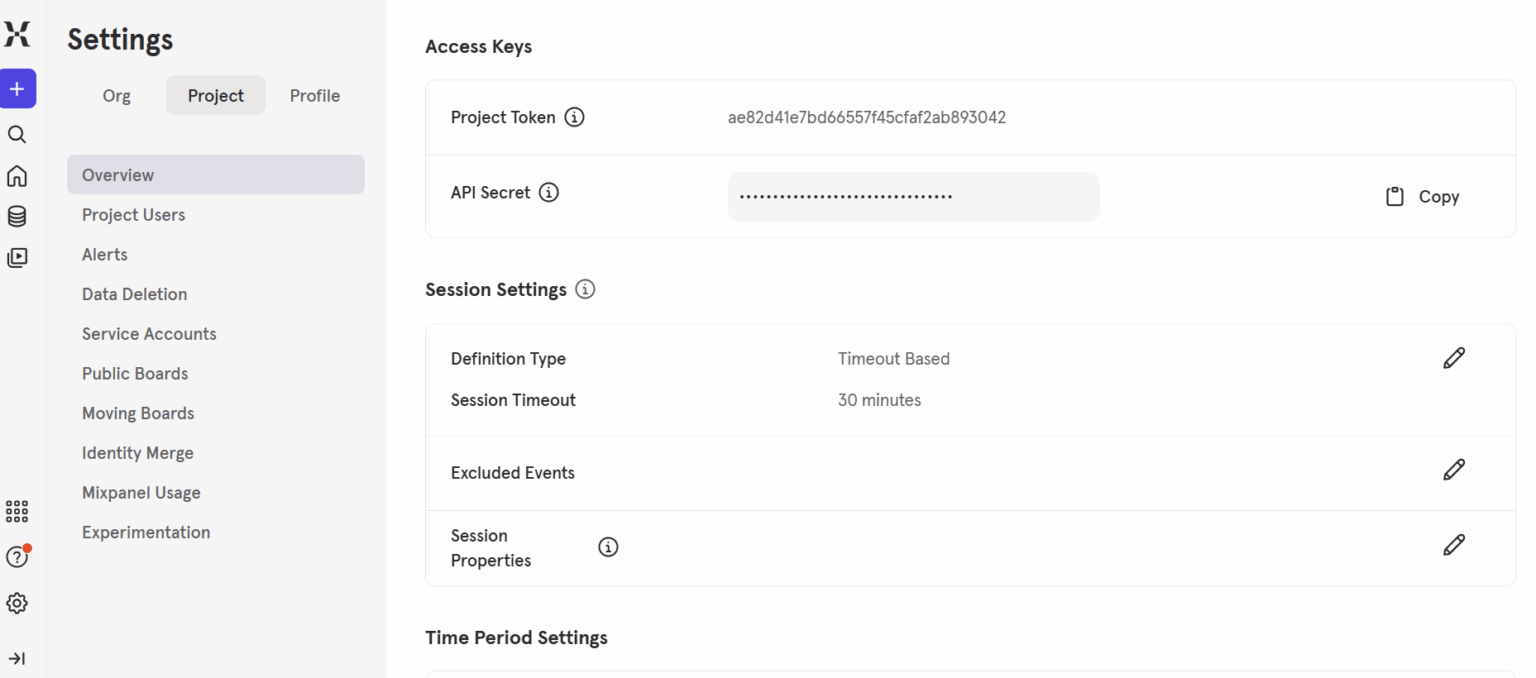1536x678 pixels.
Task: Open Boards from the sidebar icon
Action: (18, 257)
